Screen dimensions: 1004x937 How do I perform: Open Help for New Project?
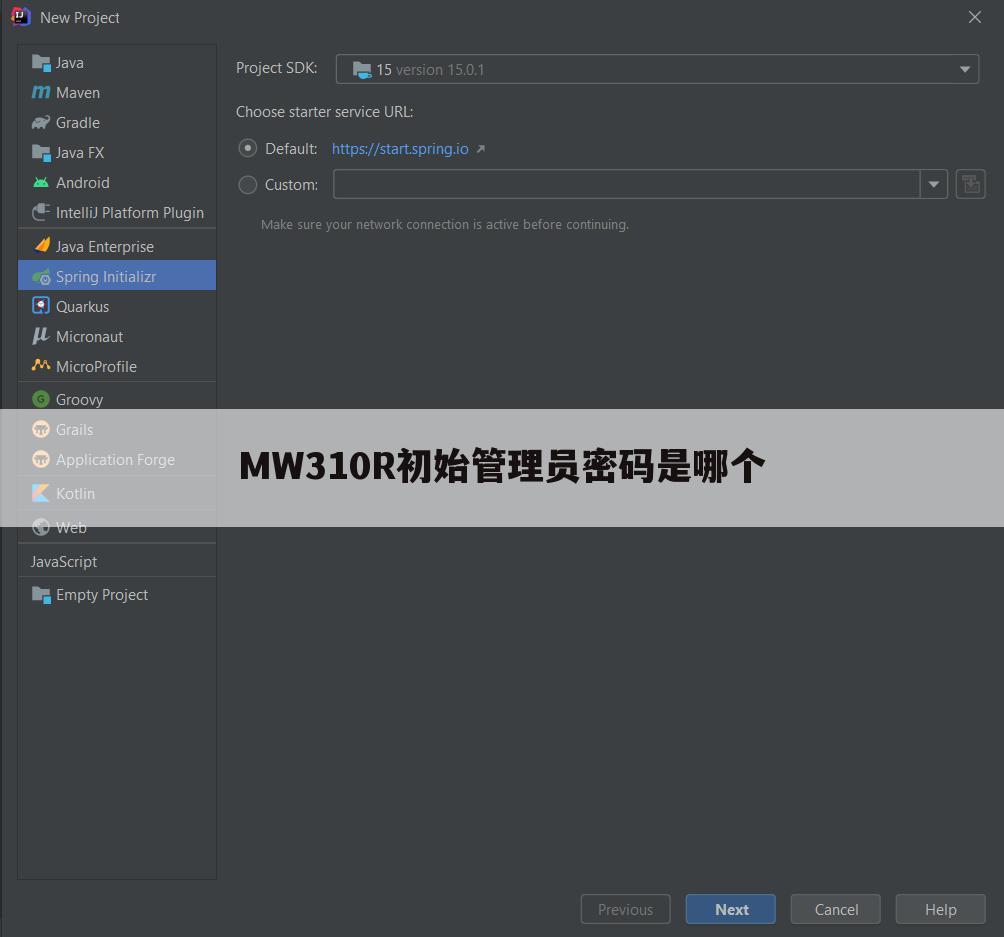(x=941, y=909)
